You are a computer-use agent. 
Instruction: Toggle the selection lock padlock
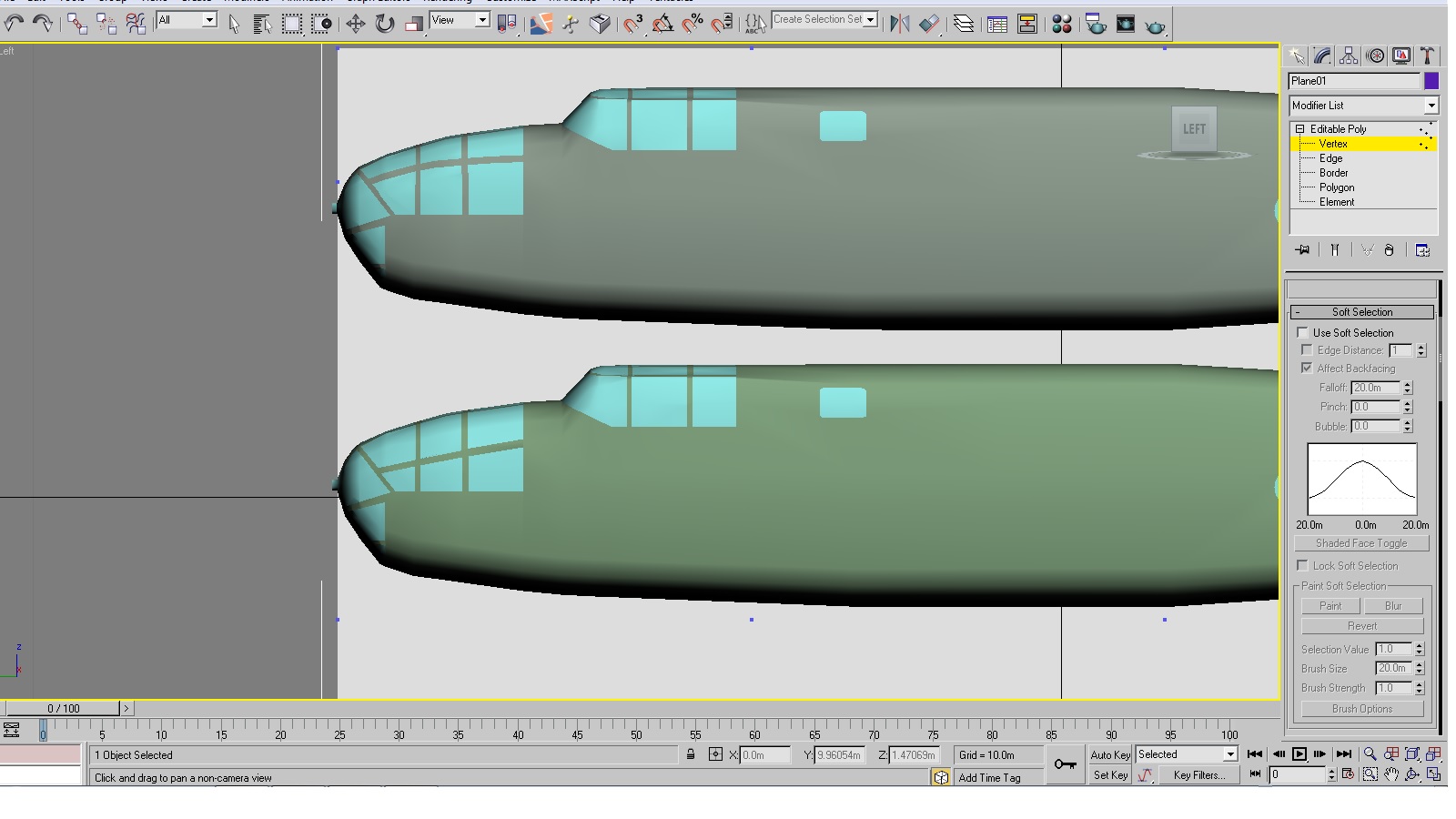691,754
